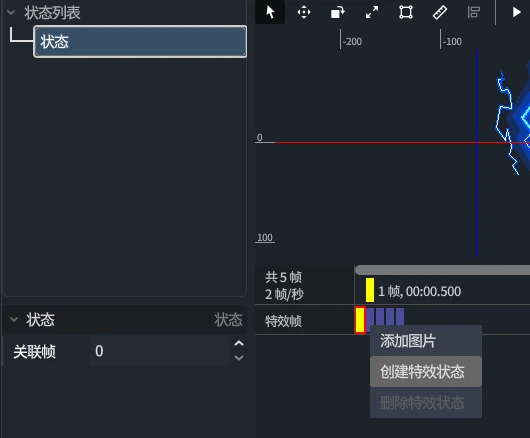Click the 特效帧 track label

tap(283, 321)
